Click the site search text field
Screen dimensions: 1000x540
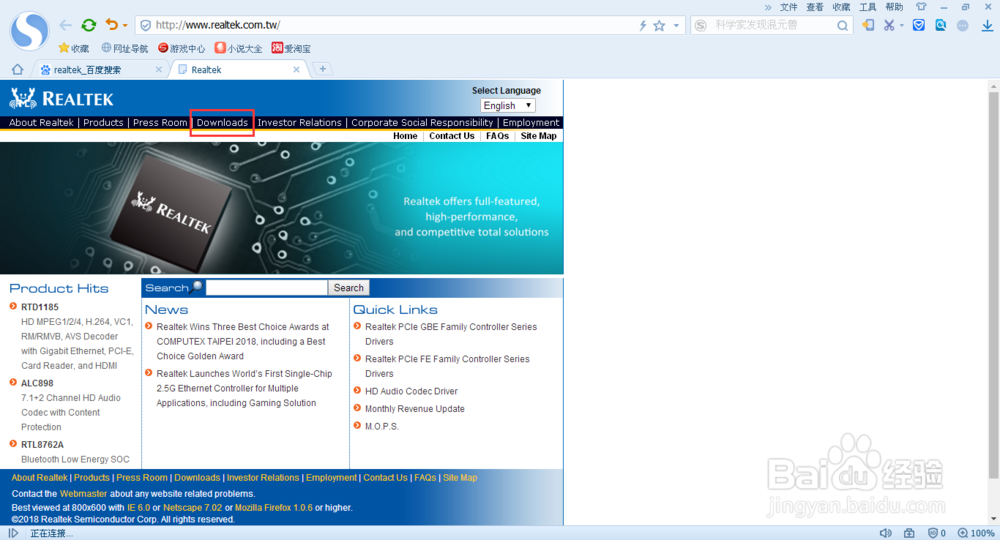267,288
